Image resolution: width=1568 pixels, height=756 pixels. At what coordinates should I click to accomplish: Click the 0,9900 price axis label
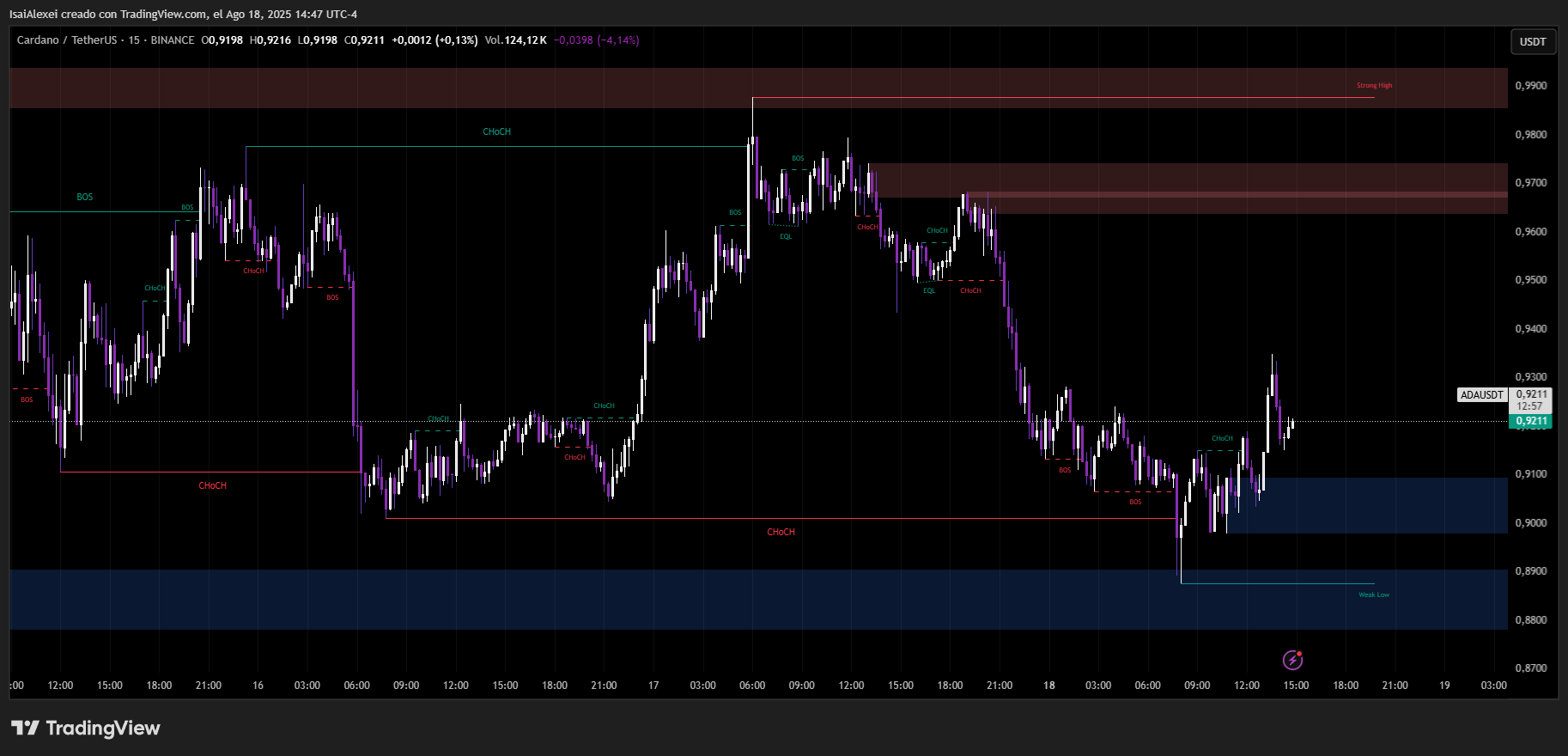1531,86
